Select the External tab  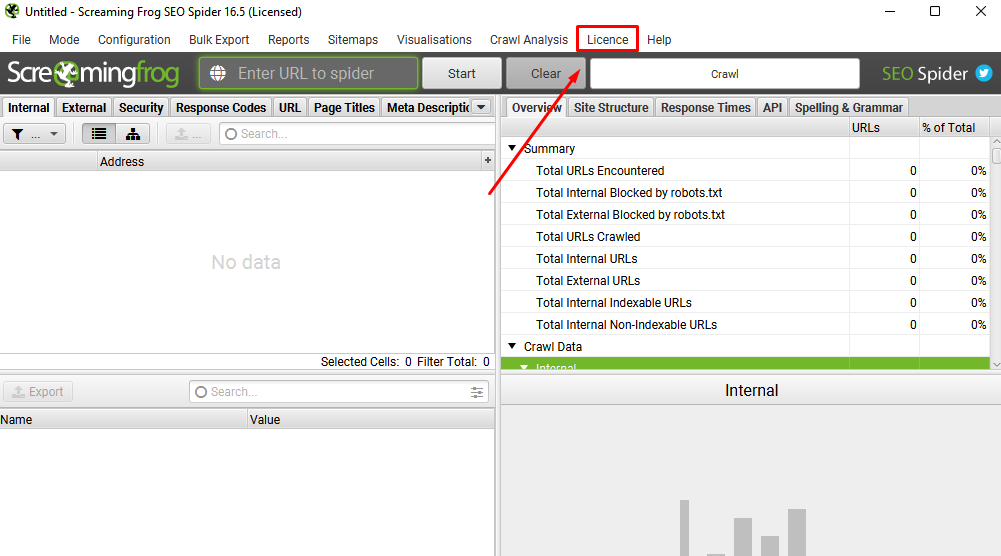84,107
